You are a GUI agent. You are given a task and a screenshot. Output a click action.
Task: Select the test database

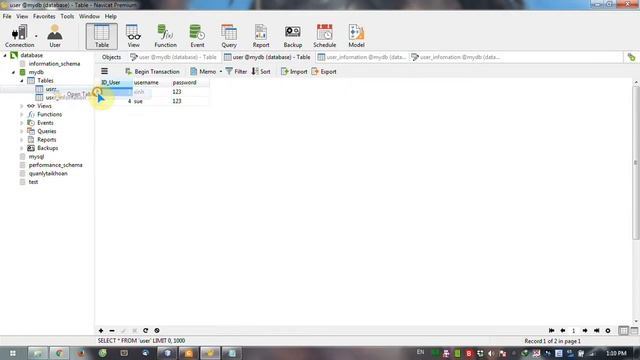33,182
